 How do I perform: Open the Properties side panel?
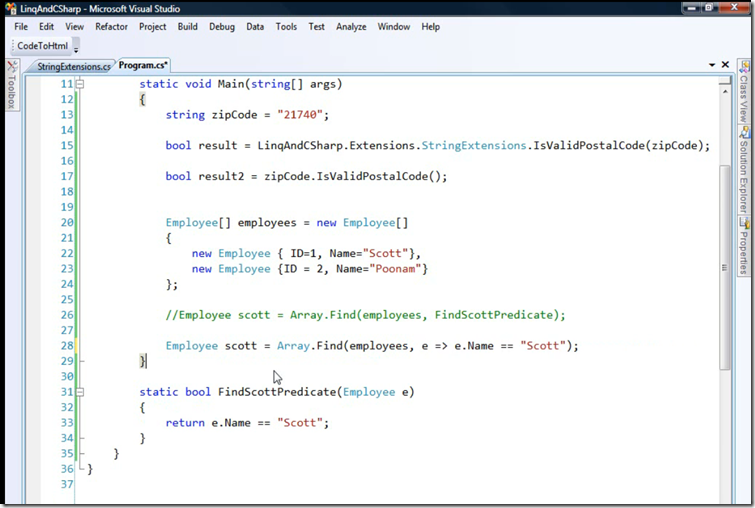[744, 246]
